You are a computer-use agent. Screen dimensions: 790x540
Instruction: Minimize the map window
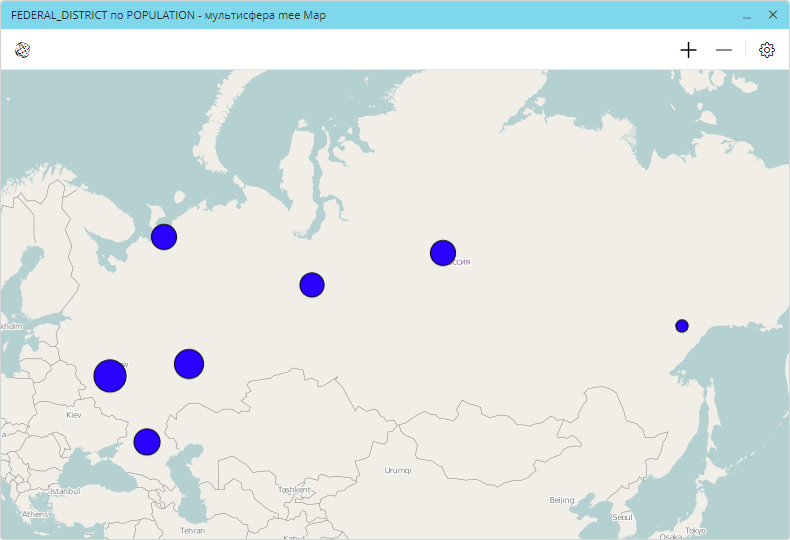click(x=747, y=16)
